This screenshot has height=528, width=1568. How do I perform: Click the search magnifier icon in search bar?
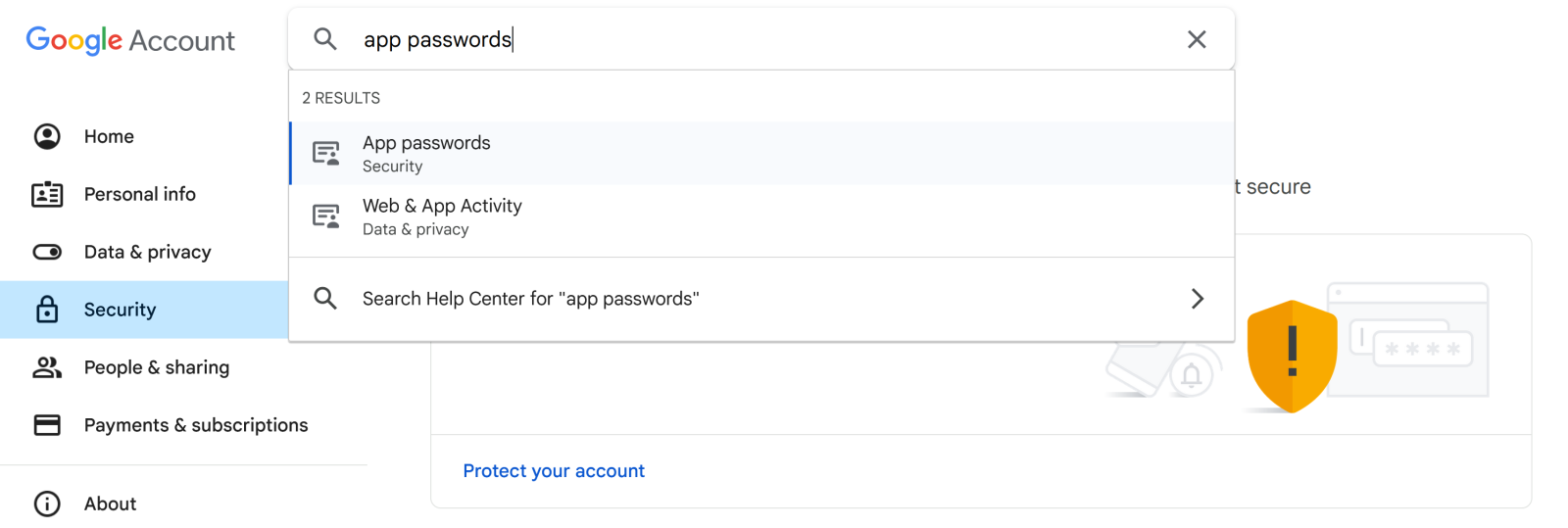(x=325, y=39)
